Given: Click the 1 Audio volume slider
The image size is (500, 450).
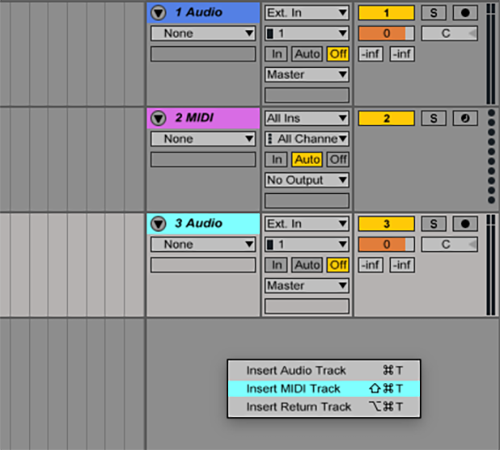Looking at the screenshot, I should pyautogui.click(x=386, y=33).
